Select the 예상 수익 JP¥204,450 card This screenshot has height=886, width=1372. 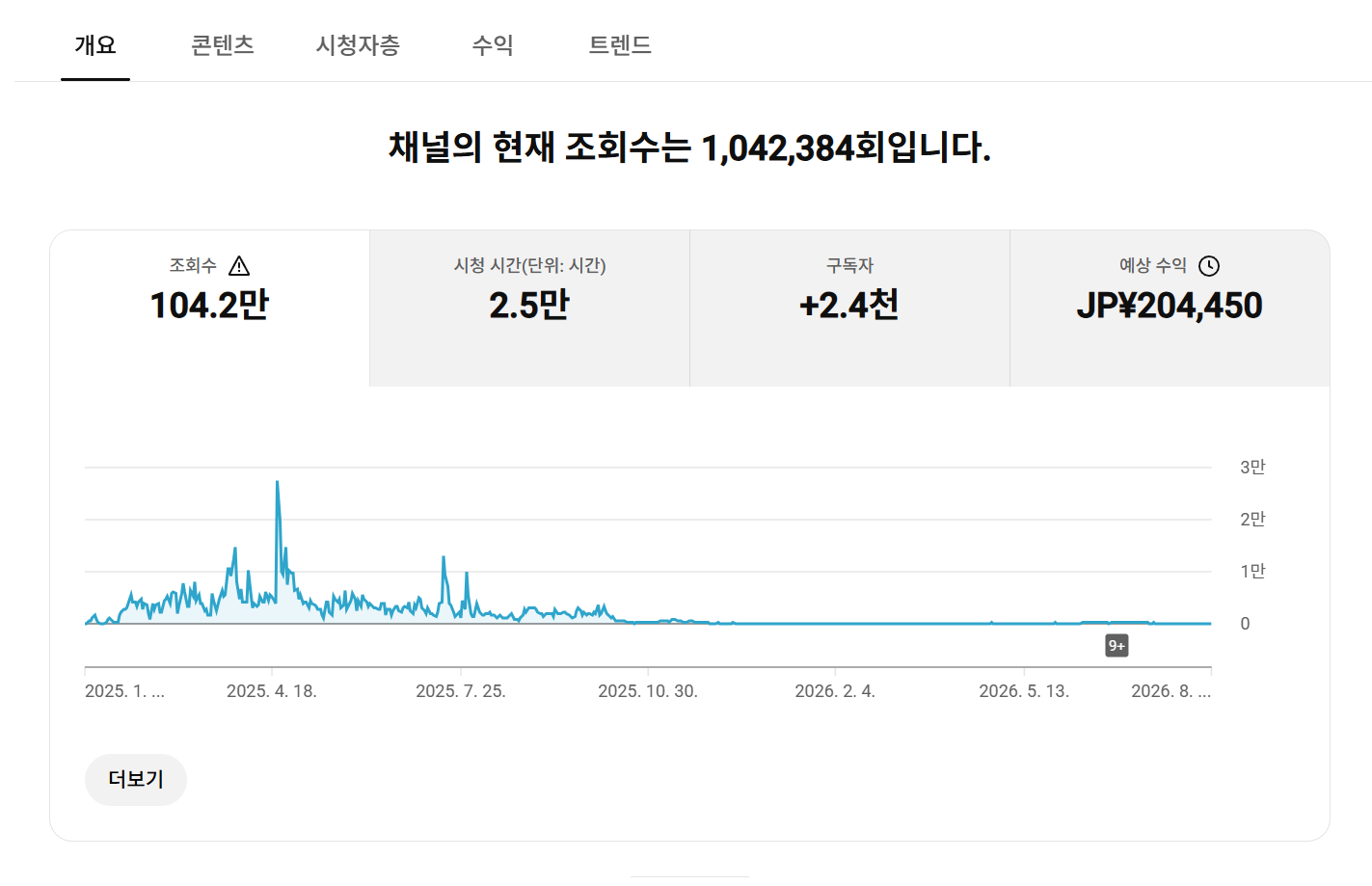pyautogui.click(x=1170, y=309)
